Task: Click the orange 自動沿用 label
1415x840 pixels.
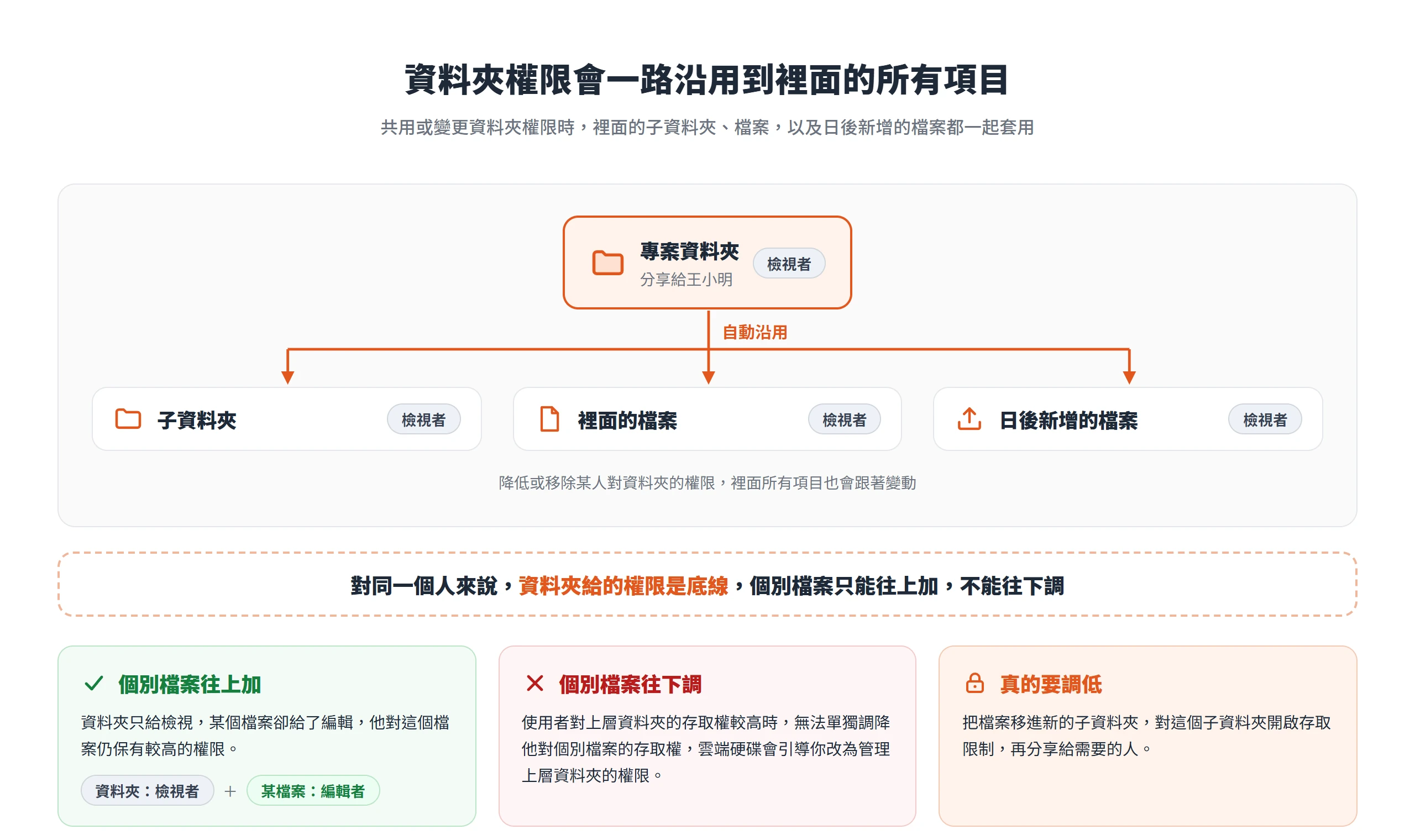Action: point(754,332)
